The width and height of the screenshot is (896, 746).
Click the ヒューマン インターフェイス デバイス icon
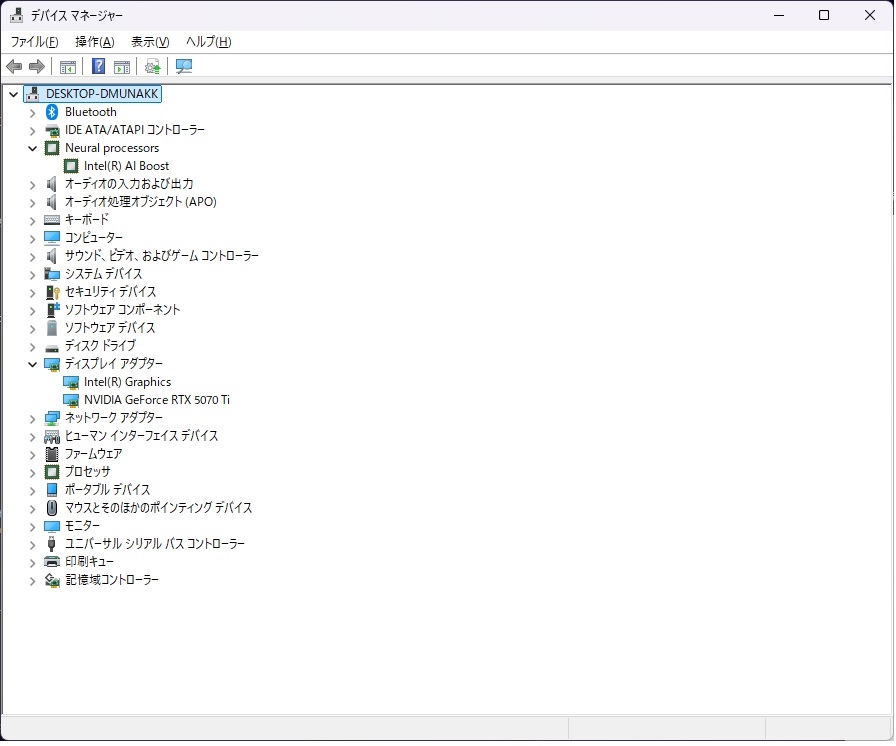click(52, 437)
